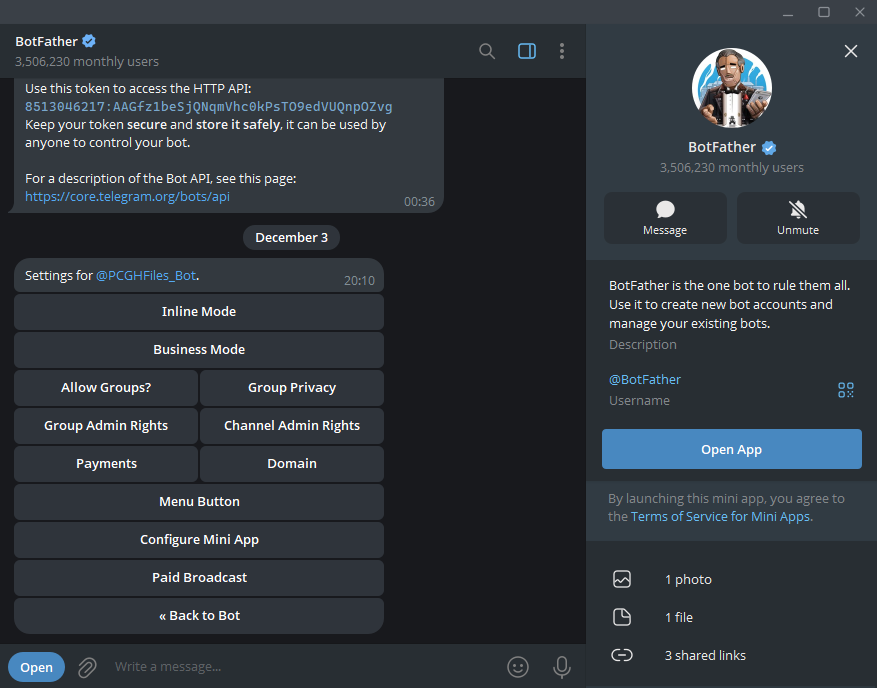Select the Inline Mode bot setting
The image size is (877, 688).
(199, 312)
